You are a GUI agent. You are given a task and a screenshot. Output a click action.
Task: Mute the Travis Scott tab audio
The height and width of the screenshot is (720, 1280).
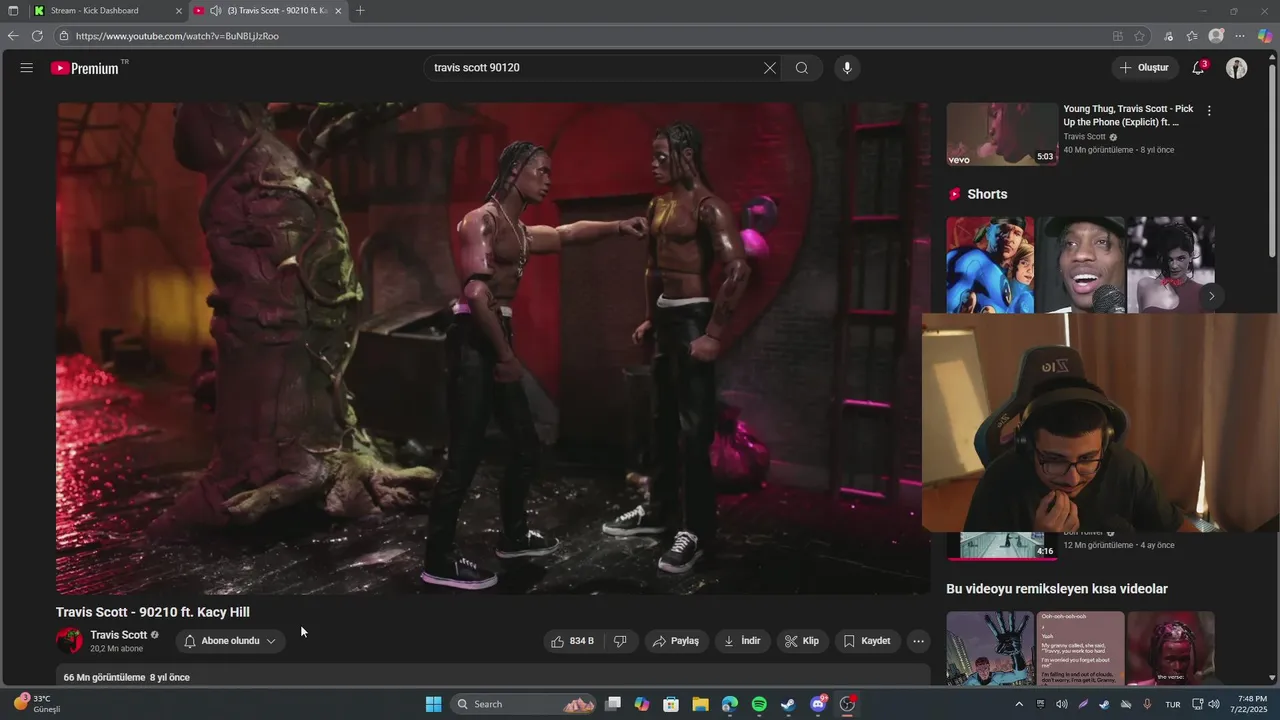(x=215, y=10)
